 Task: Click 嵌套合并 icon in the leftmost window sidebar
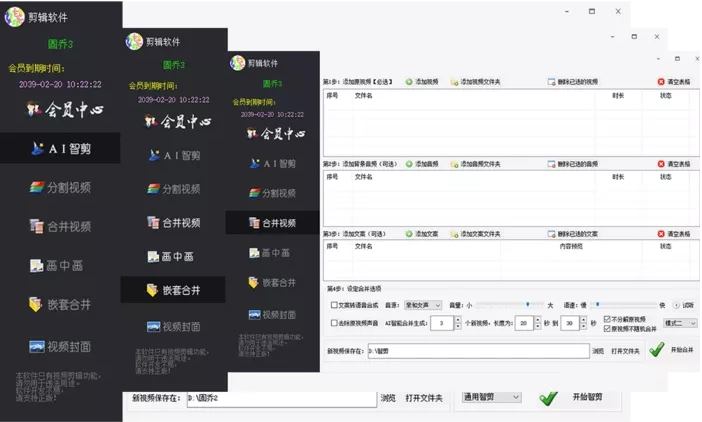tap(35, 304)
